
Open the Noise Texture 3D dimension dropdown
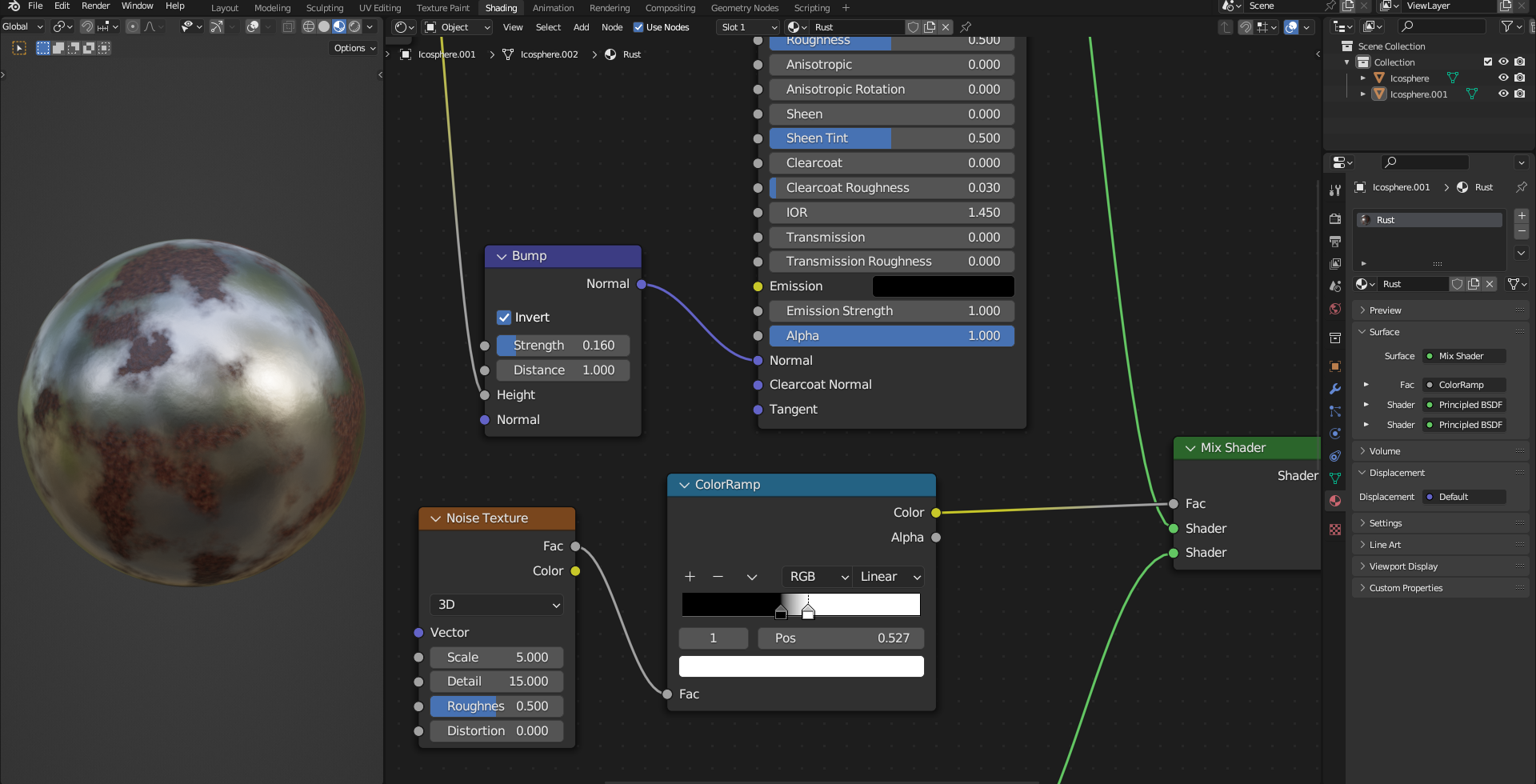(x=496, y=605)
